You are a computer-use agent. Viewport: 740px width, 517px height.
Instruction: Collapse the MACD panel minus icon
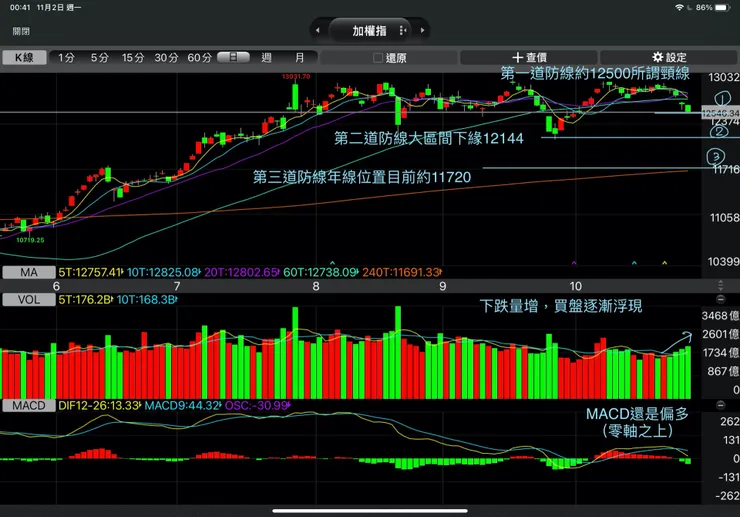720,405
